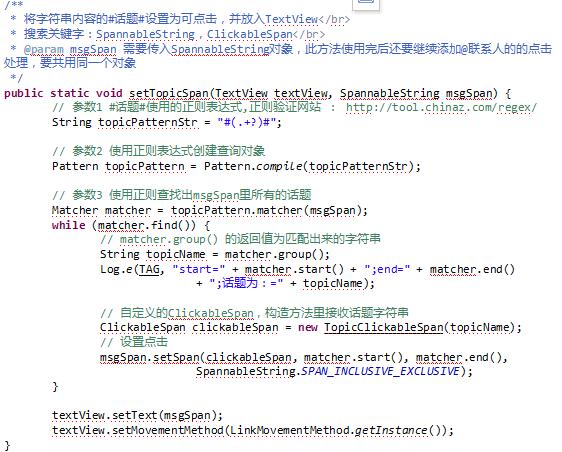The width and height of the screenshot is (562, 452).
Task: Open the tool.chinaz.com/regex URL in comment
Action: [x=441, y=107]
